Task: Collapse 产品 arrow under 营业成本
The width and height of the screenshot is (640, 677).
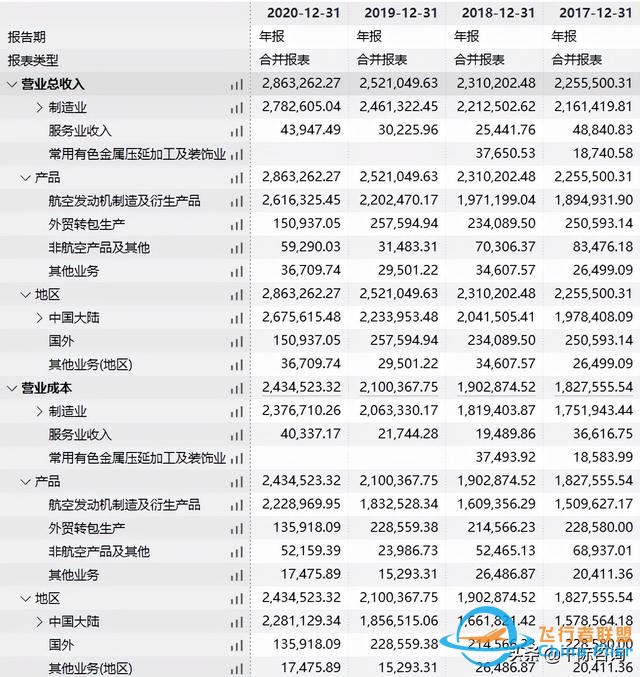Action: 25,482
